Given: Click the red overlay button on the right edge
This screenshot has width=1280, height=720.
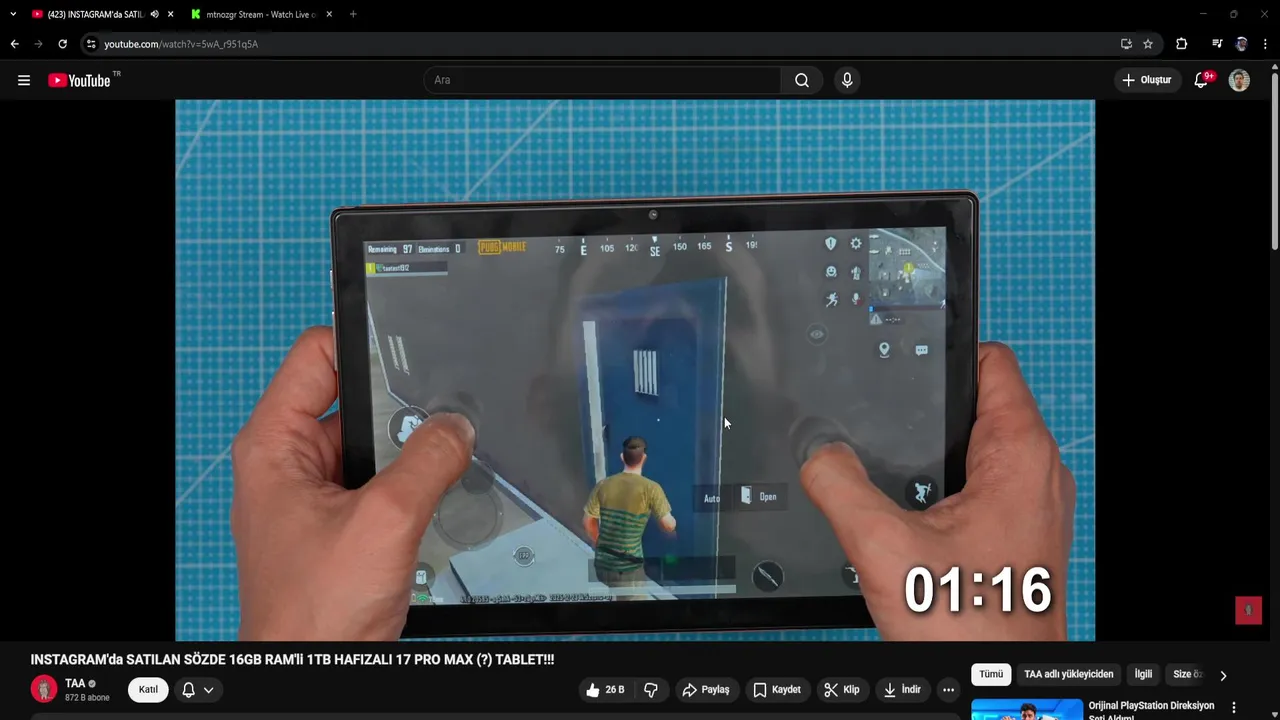Looking at the screenshot, I should [1248, 610].
